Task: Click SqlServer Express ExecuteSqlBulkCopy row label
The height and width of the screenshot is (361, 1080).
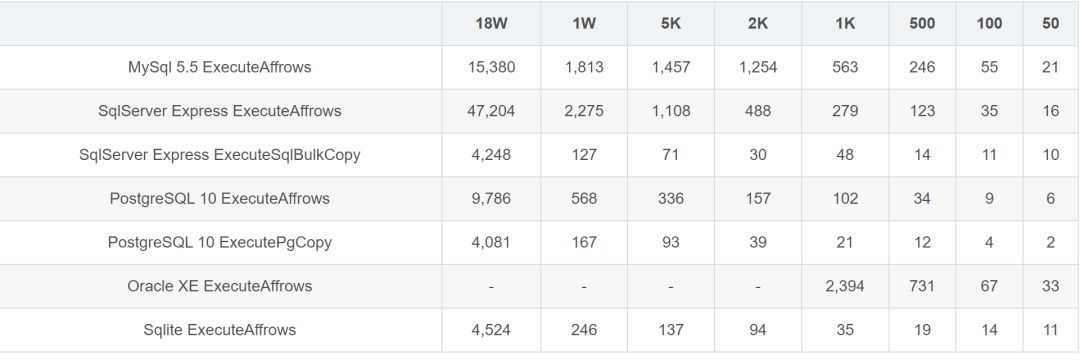Action: [x=220, y=154]
